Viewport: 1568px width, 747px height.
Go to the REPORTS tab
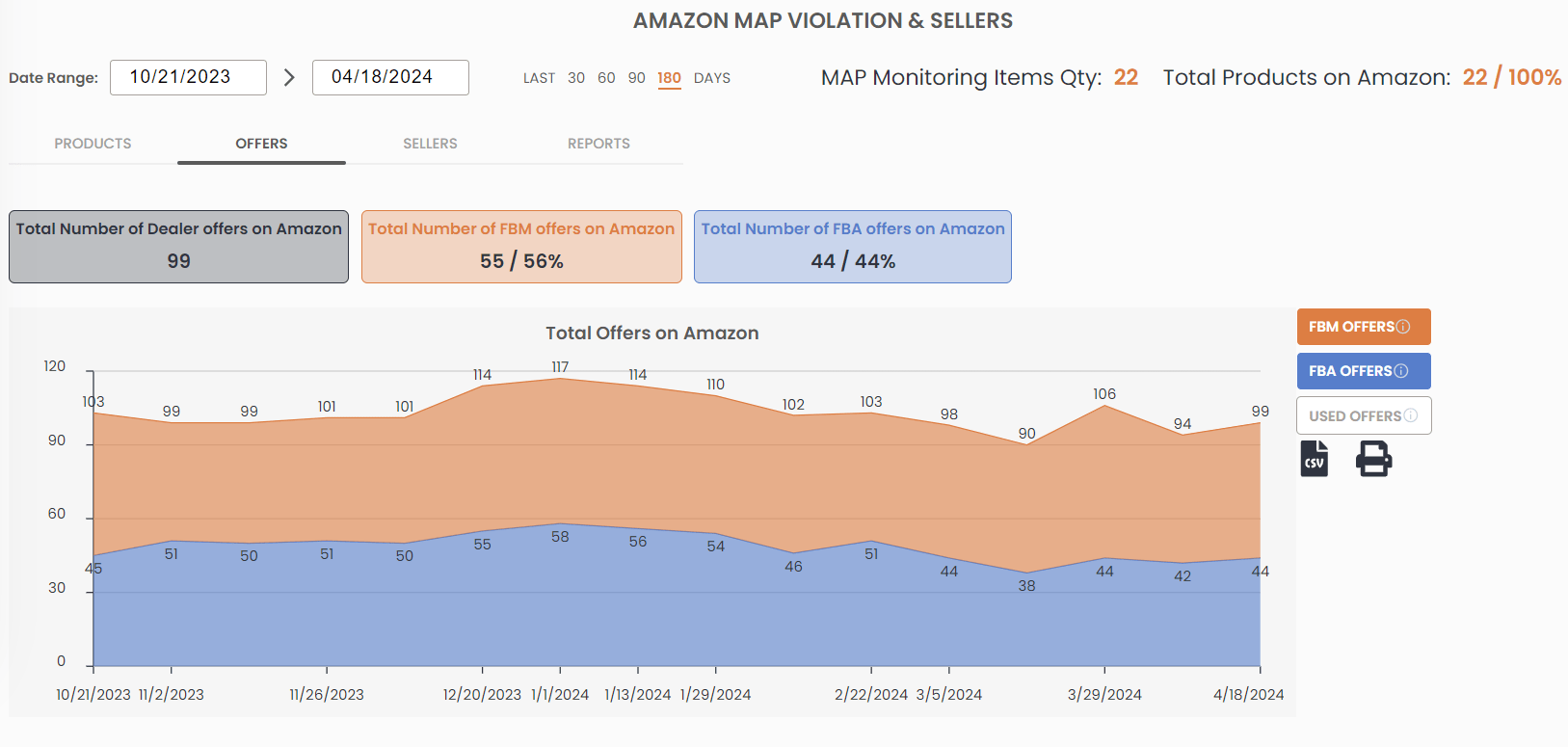(x=598, y=144)
